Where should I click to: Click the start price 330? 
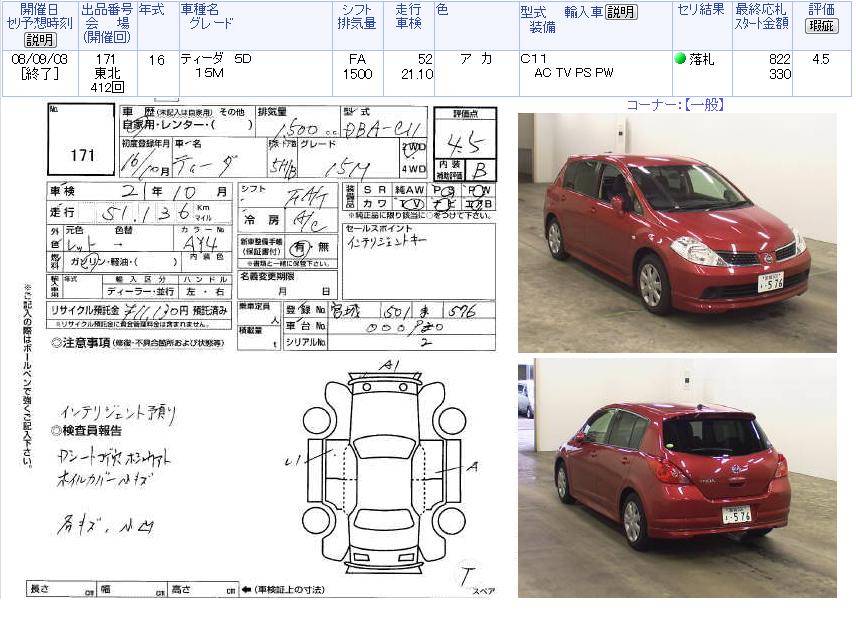780,74
